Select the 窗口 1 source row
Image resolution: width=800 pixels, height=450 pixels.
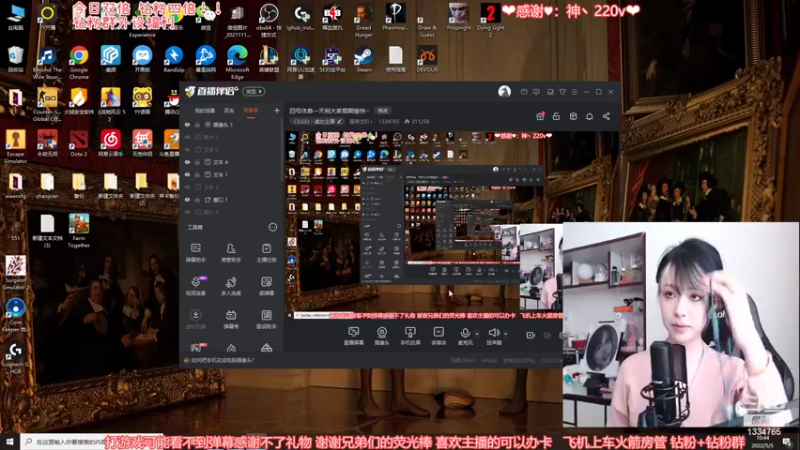[x=231, y=199]
